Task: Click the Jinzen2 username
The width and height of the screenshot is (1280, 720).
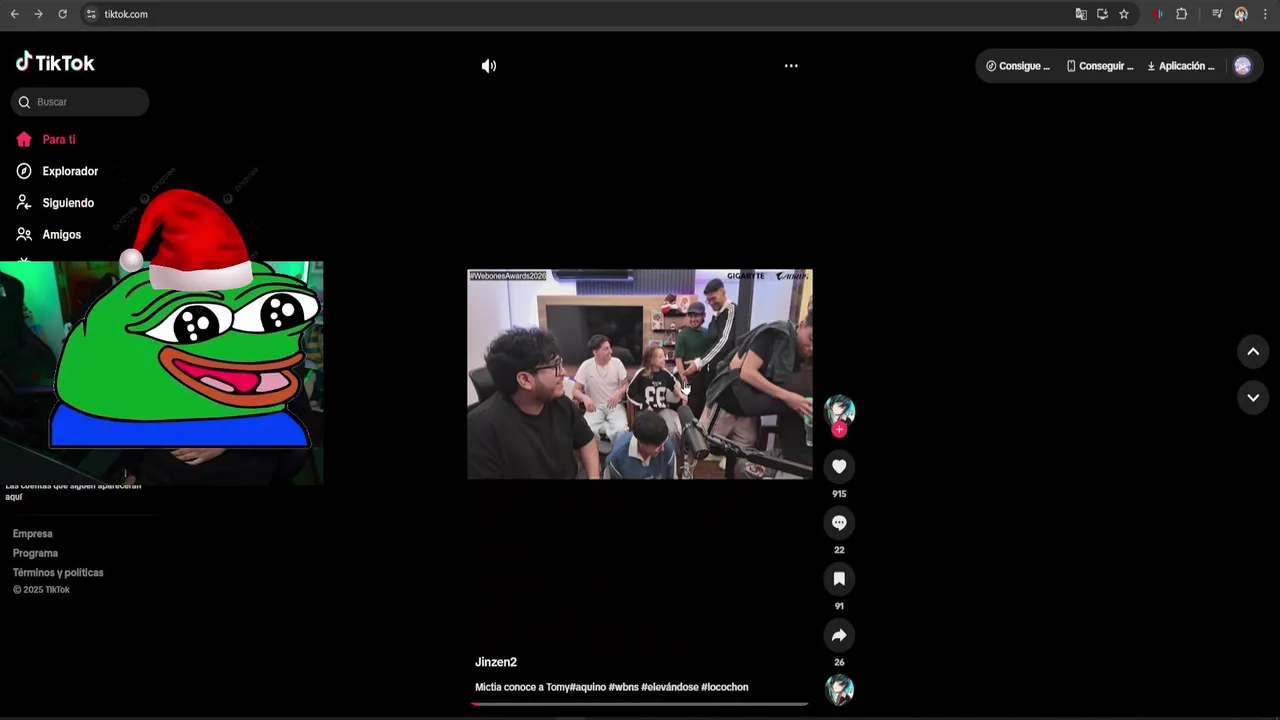Action: [x=496, y=662]
